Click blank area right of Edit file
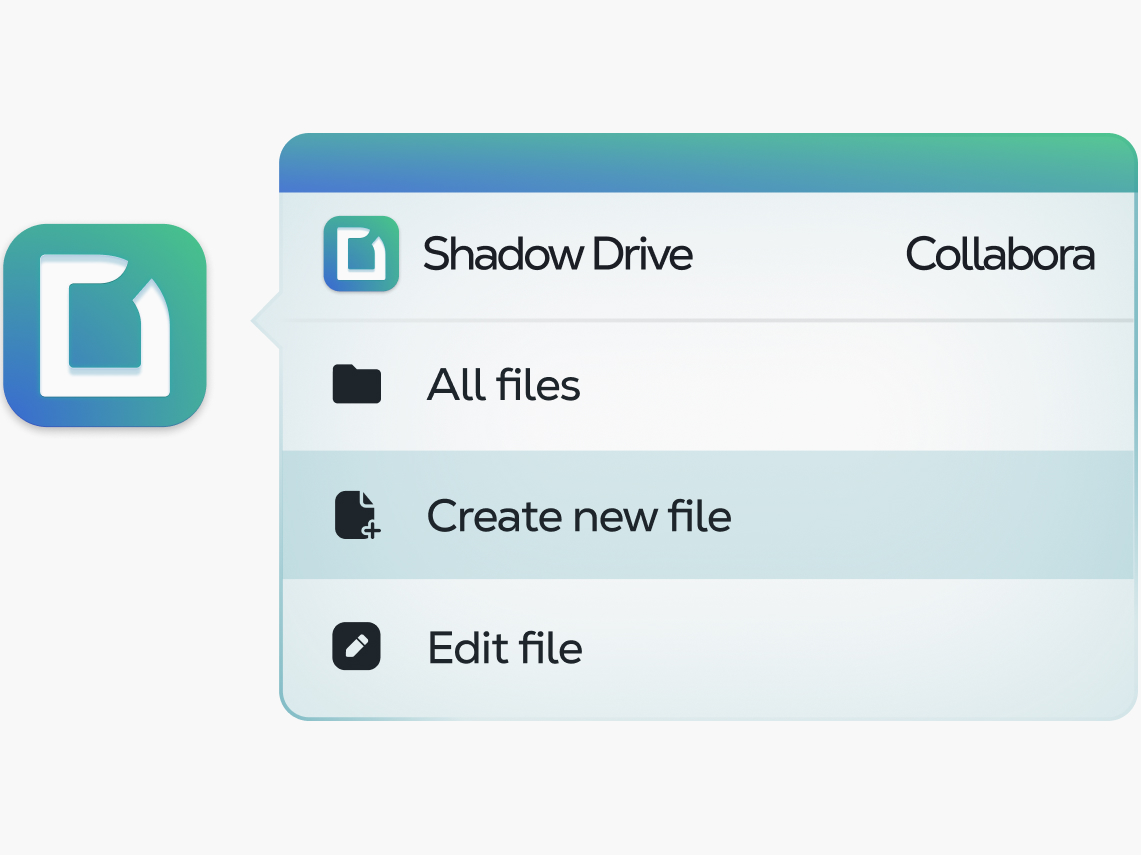The height and width of the screenshot is (855, 1141). tap(850, 648)
